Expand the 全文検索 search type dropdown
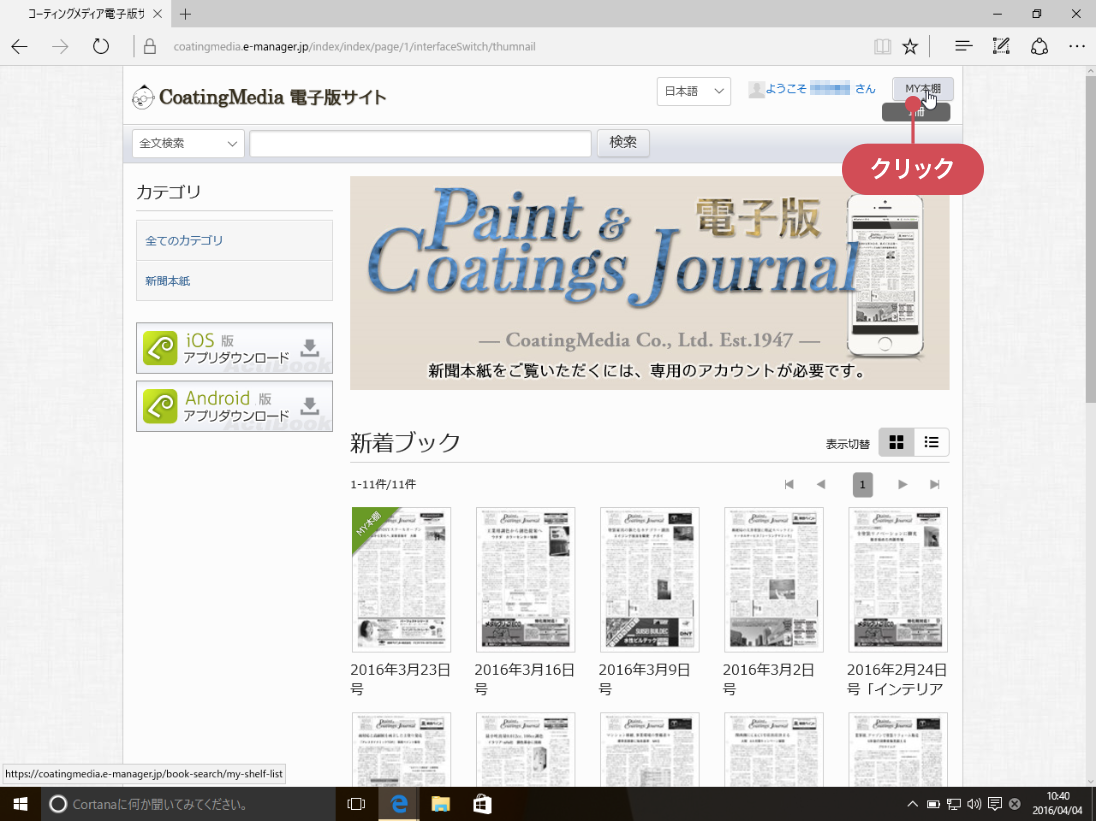 pyautogui.click(x=188, y=144)
